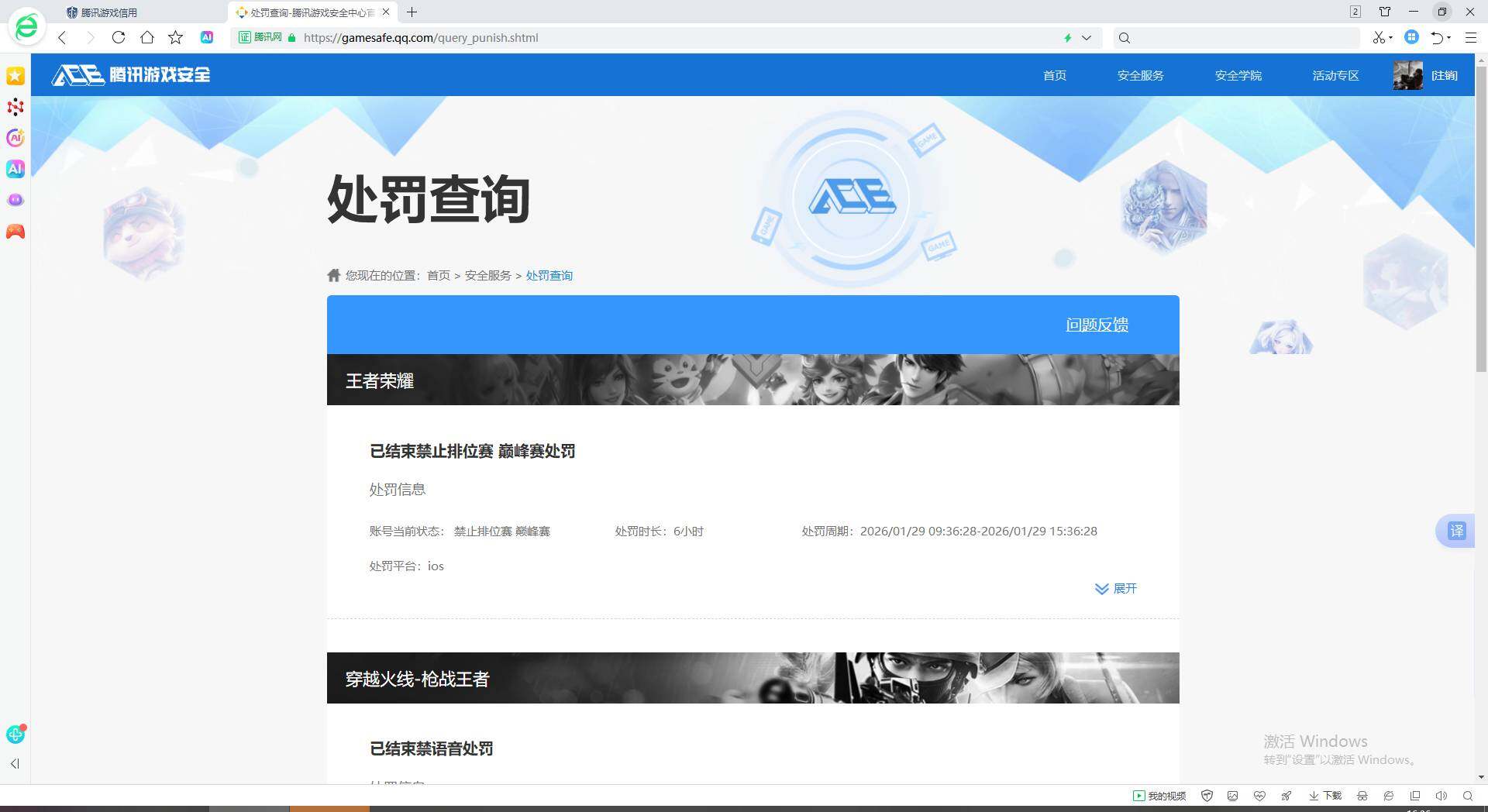Click the 已结束禁语音处罚 heading

432,748
